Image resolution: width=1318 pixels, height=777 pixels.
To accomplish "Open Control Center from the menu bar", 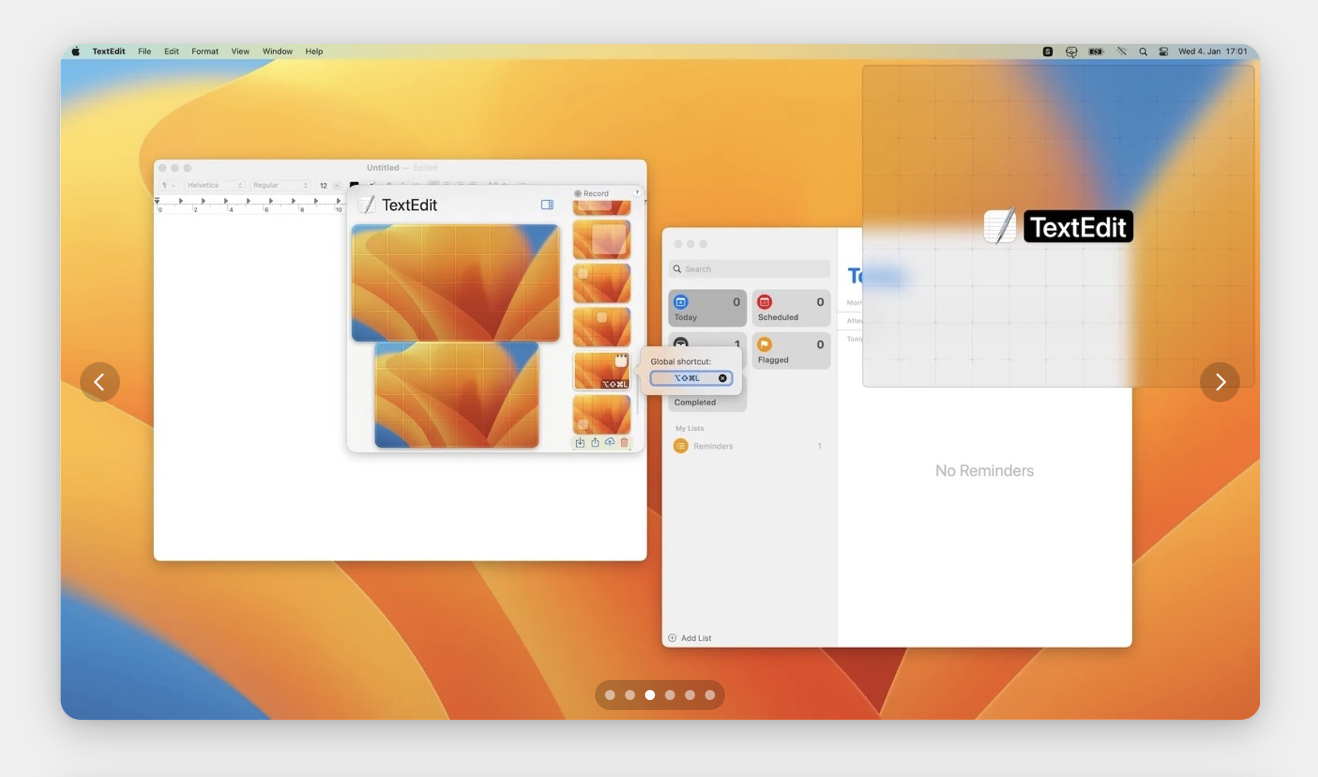I will [1163, 51].
